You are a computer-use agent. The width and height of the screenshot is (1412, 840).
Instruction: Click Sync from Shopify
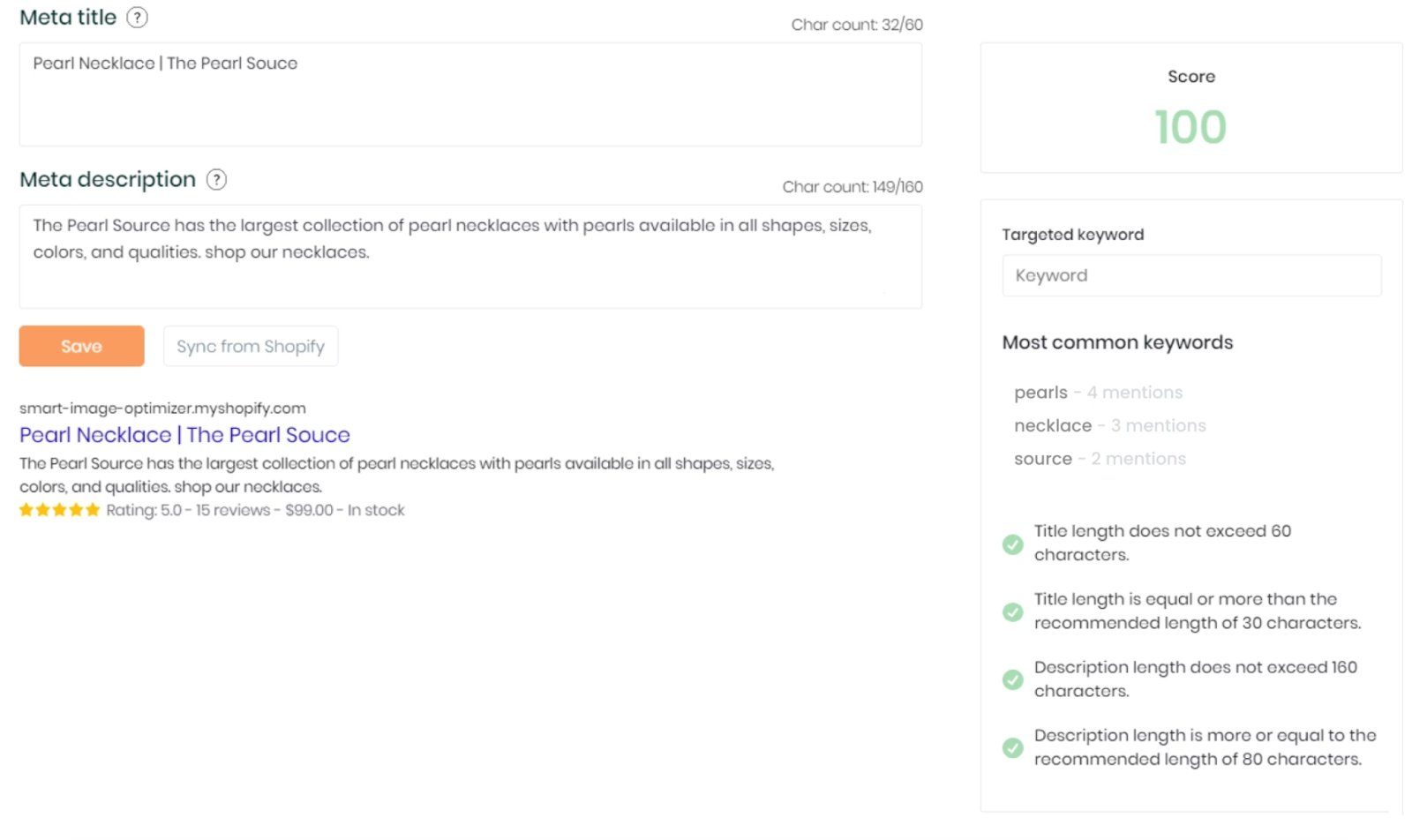(x=251, y=346)
